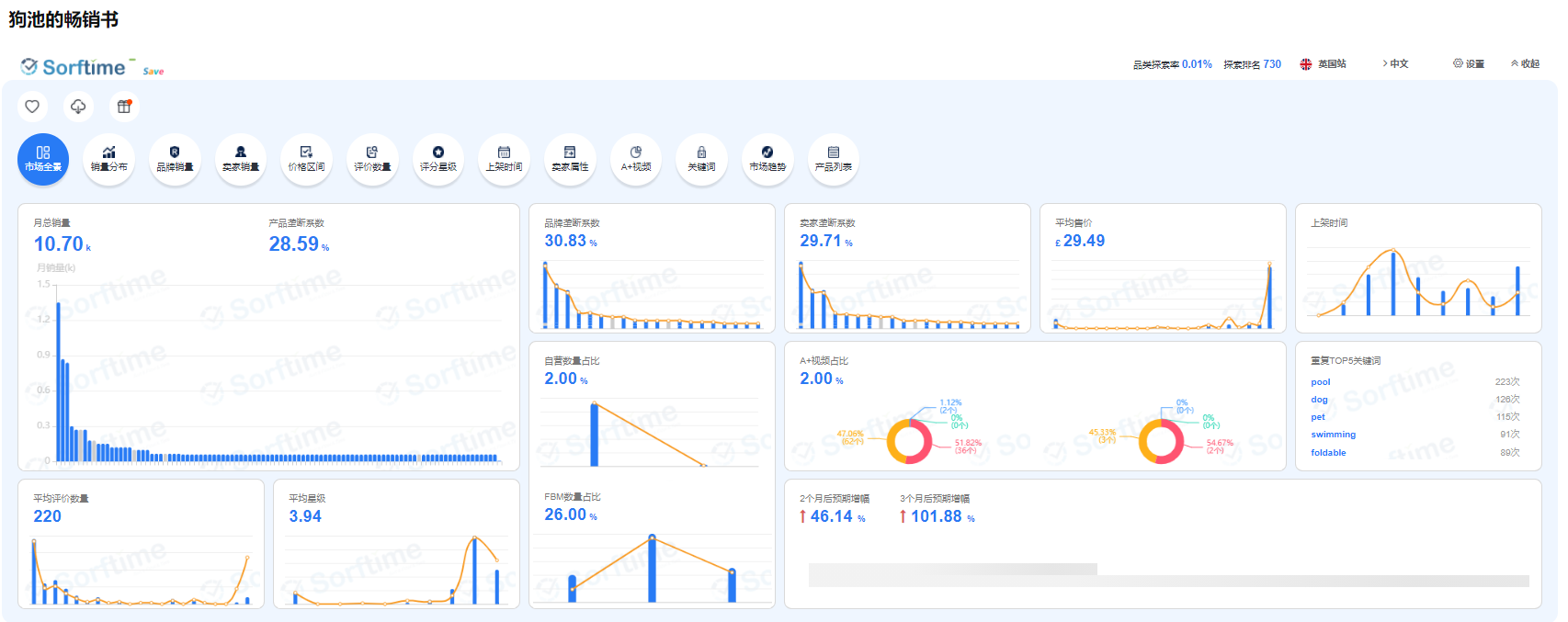Screen dimensions: 1568x622
Task: Open 品牌销量 brand sales view
Action: 175,159
